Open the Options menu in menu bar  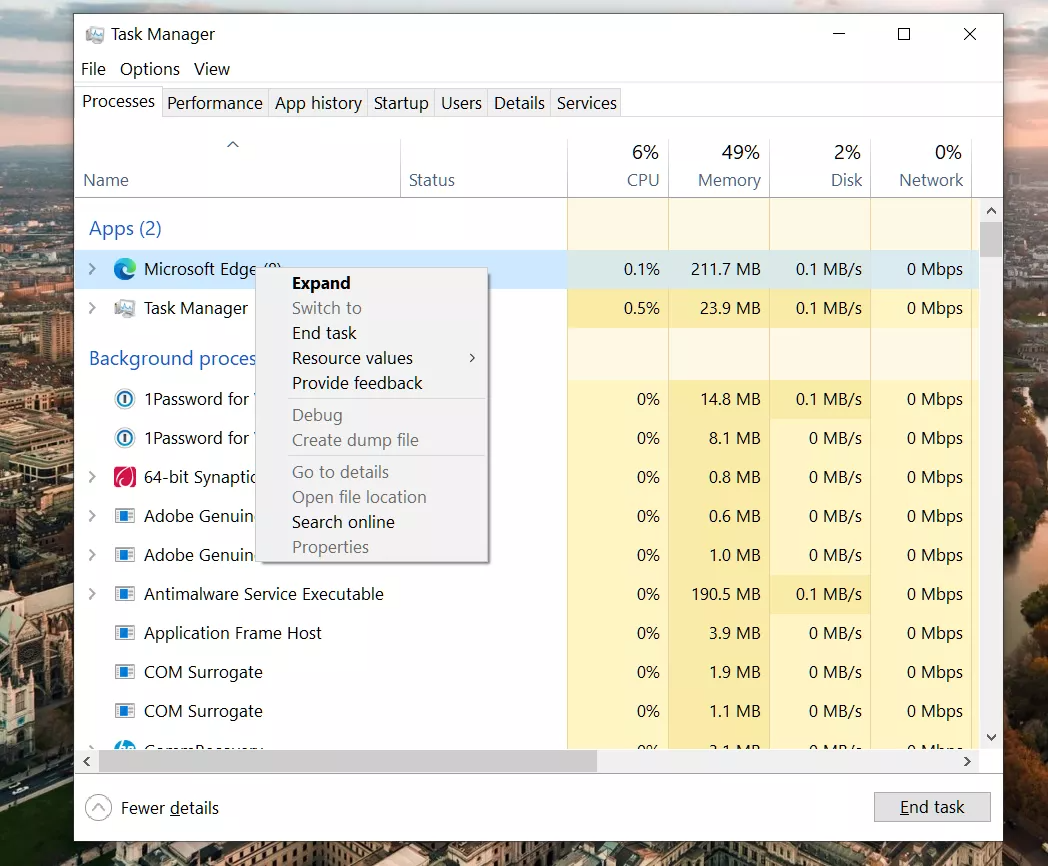point(150,69)
